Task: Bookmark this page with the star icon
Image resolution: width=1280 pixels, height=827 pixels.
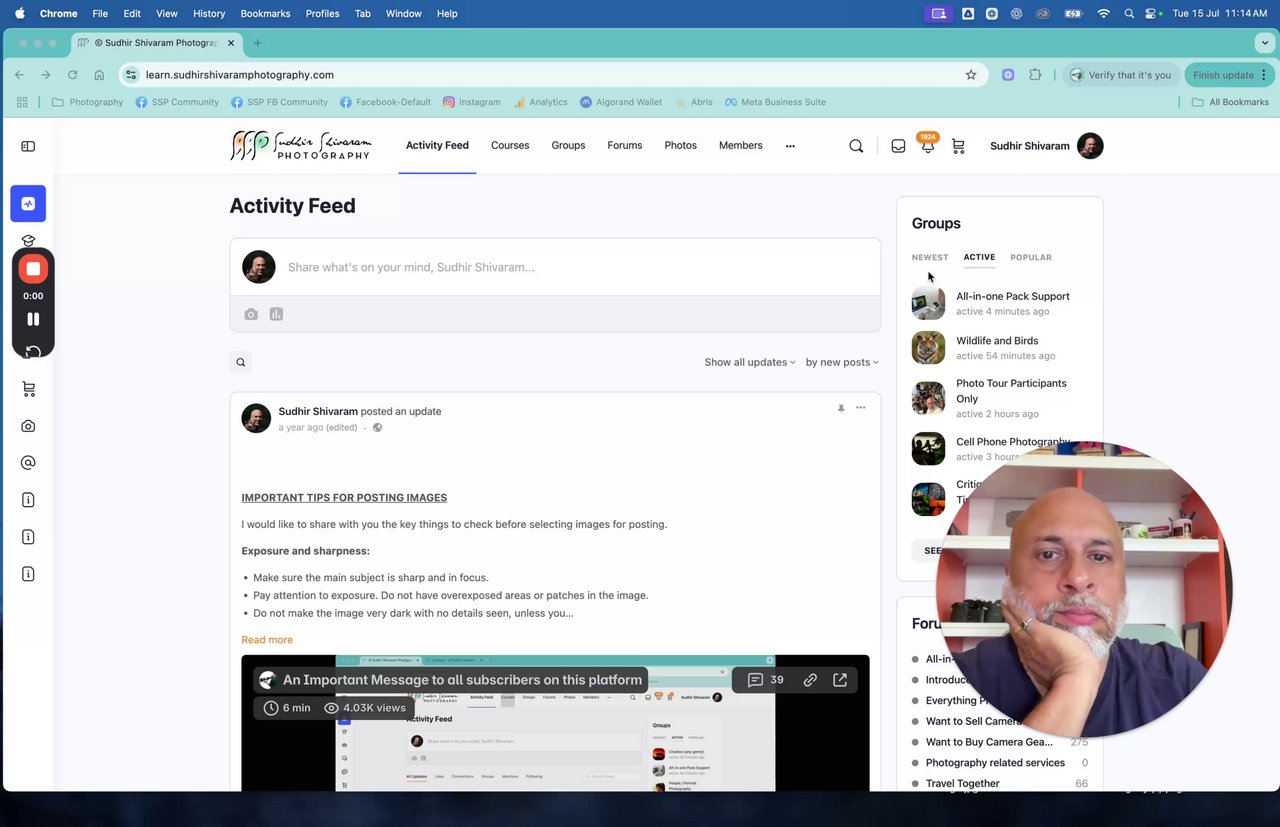Action: point(971,75)
